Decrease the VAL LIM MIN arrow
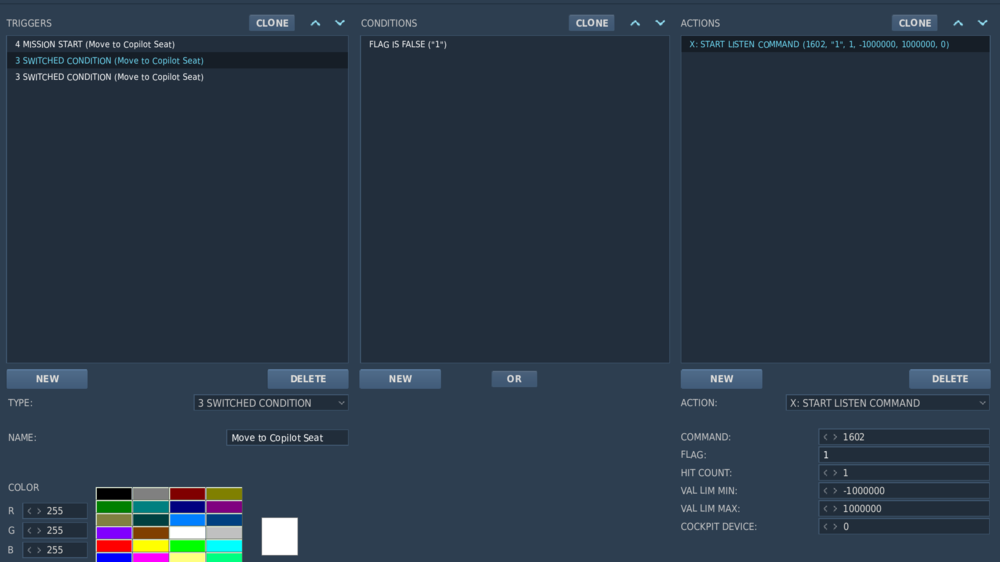Viewport: 1000px width, 562px height. 825,491
